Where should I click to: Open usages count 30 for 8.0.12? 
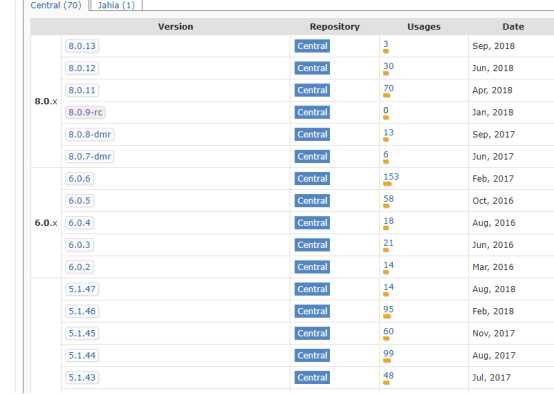click(x=388, y=66)
